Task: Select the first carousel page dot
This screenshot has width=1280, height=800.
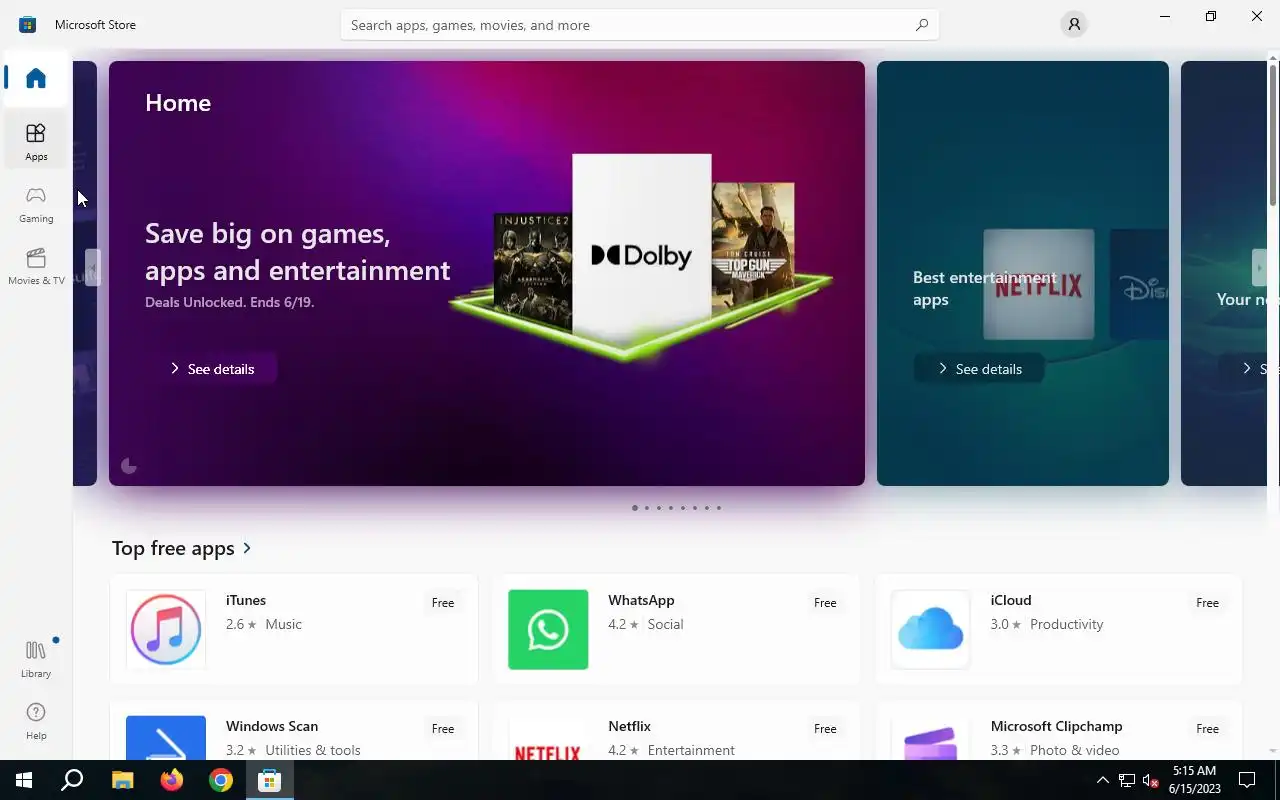Action: pos(635,508)
